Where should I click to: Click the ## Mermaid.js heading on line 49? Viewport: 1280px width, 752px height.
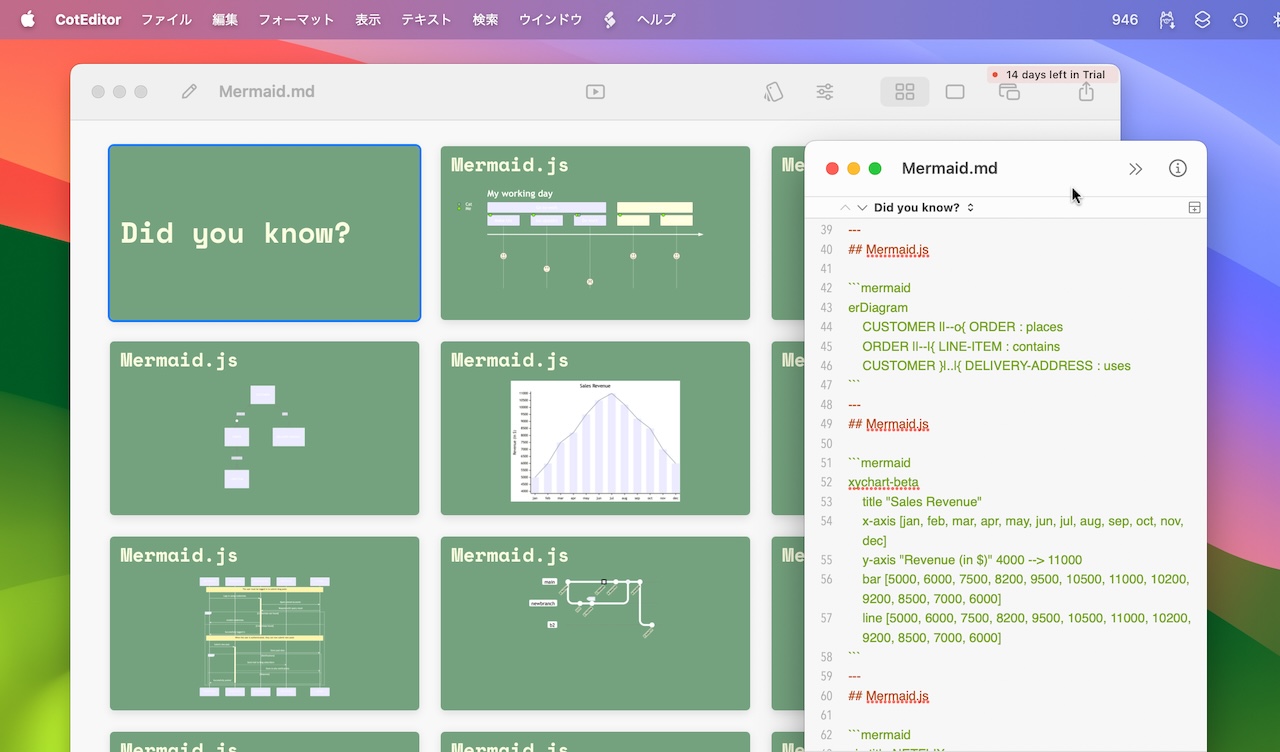point(888,424)
